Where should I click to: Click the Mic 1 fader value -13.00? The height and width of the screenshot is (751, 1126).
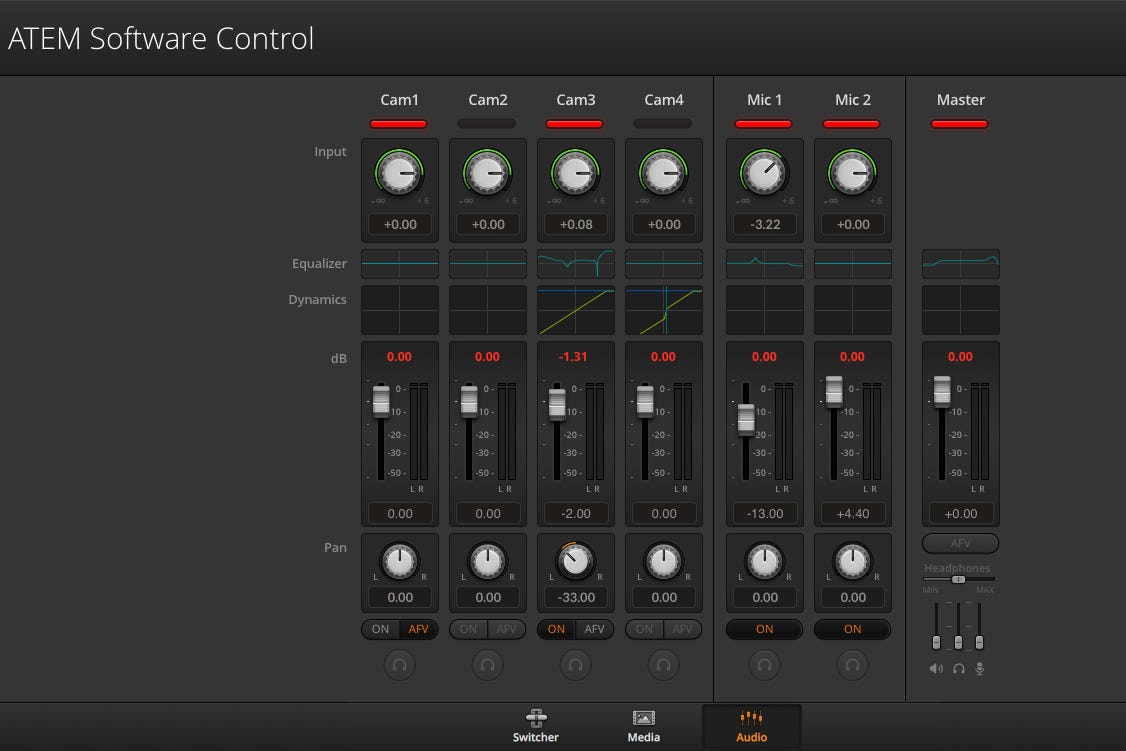click(x=764, y=514)
